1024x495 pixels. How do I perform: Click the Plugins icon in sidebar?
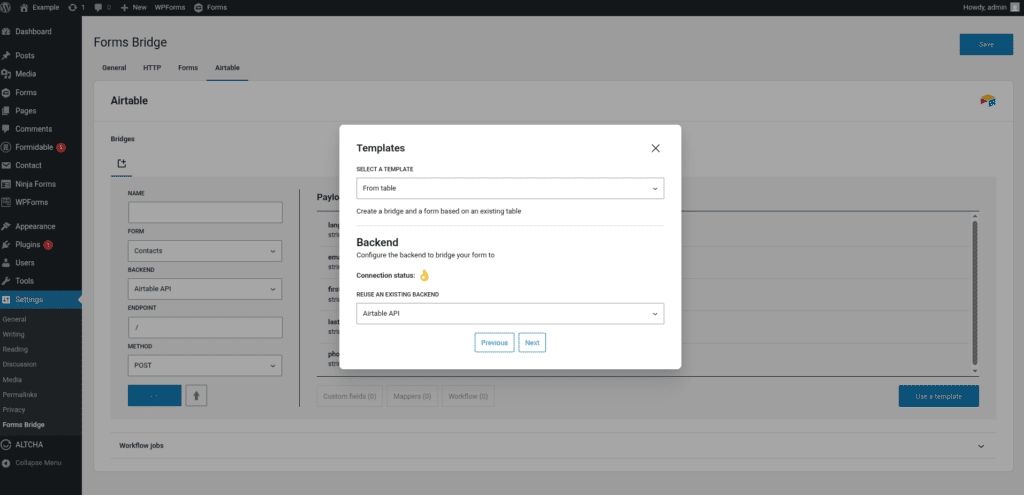click(7, 244)
